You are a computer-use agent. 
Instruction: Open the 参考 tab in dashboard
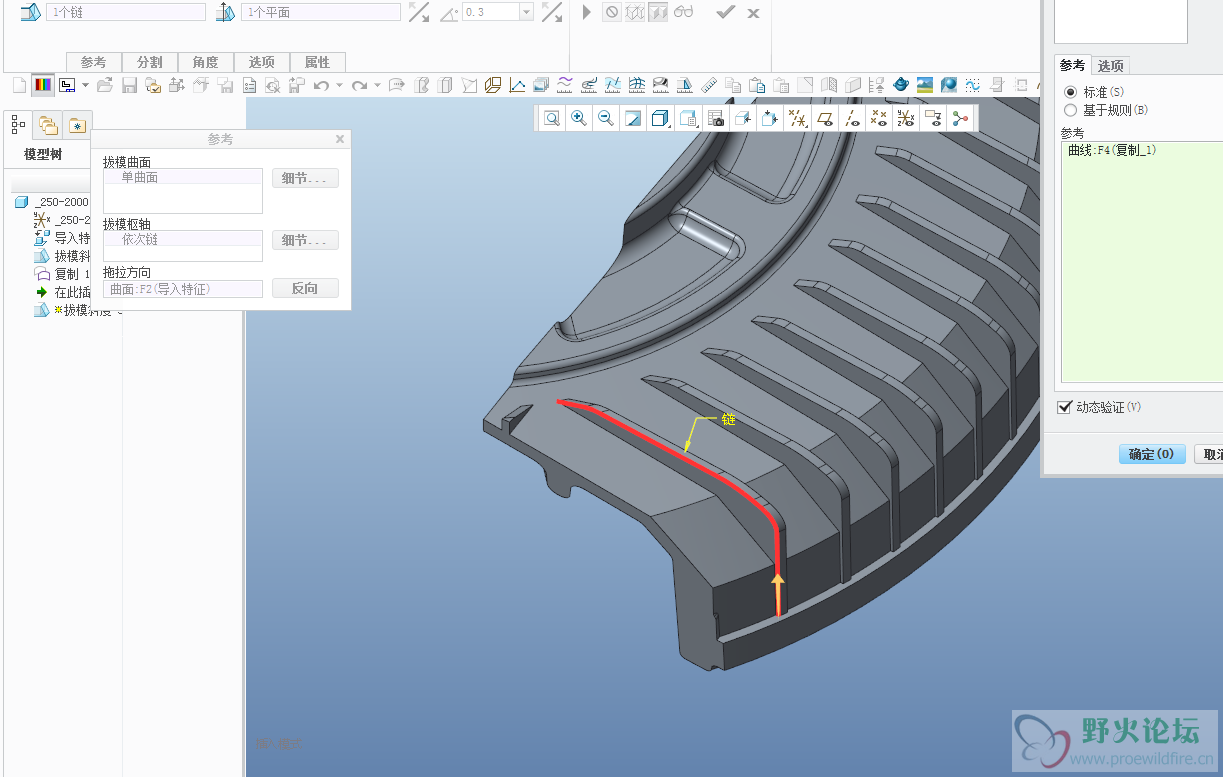point(93,62)
